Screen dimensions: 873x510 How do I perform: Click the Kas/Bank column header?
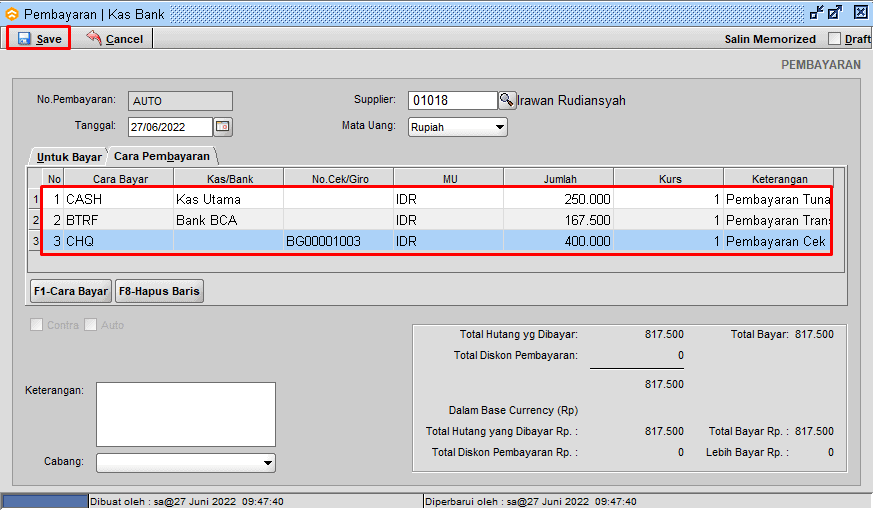[229, 179]
